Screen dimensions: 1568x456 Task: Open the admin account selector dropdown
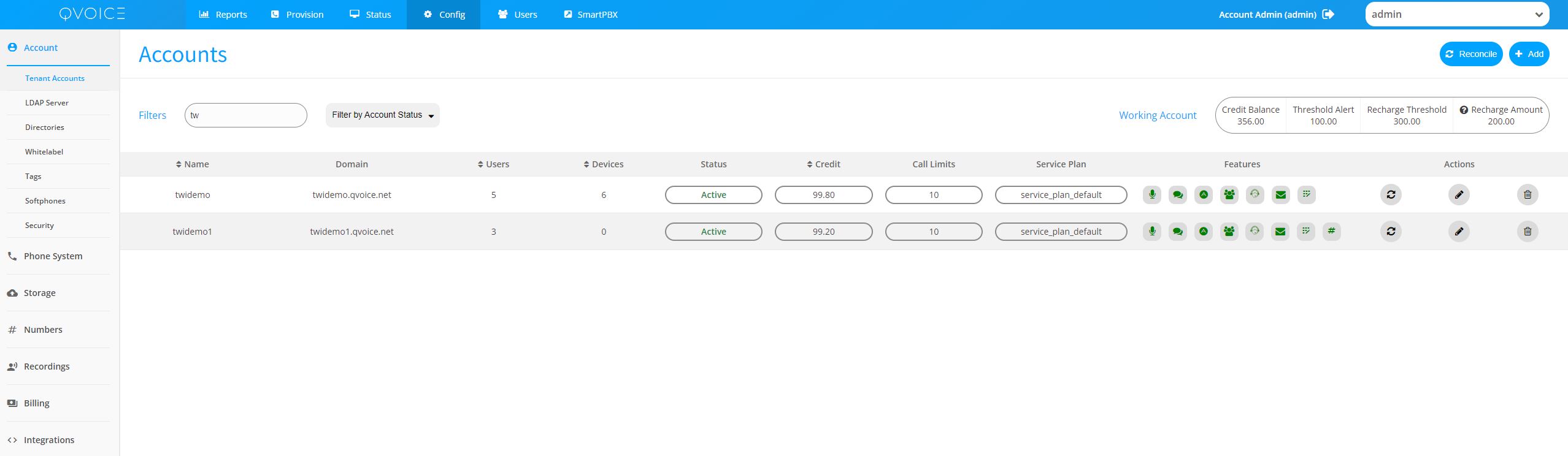[1457, 14]
